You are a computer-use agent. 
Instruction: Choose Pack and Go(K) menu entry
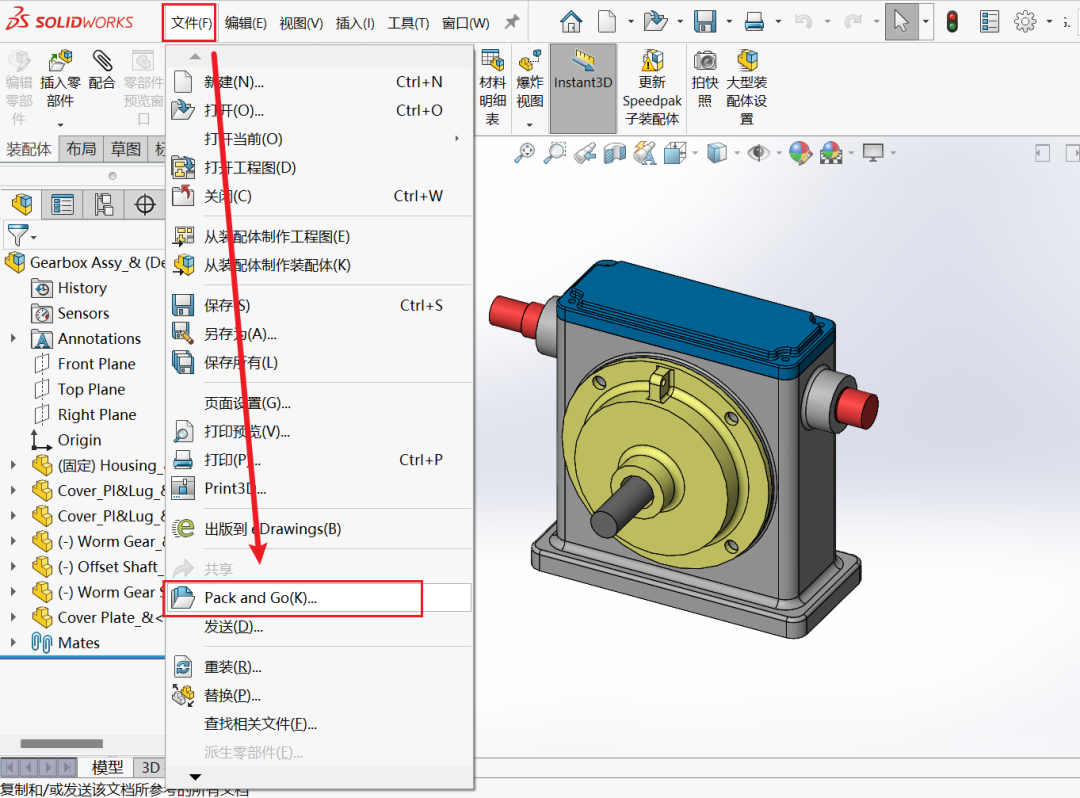pos(260,598)
